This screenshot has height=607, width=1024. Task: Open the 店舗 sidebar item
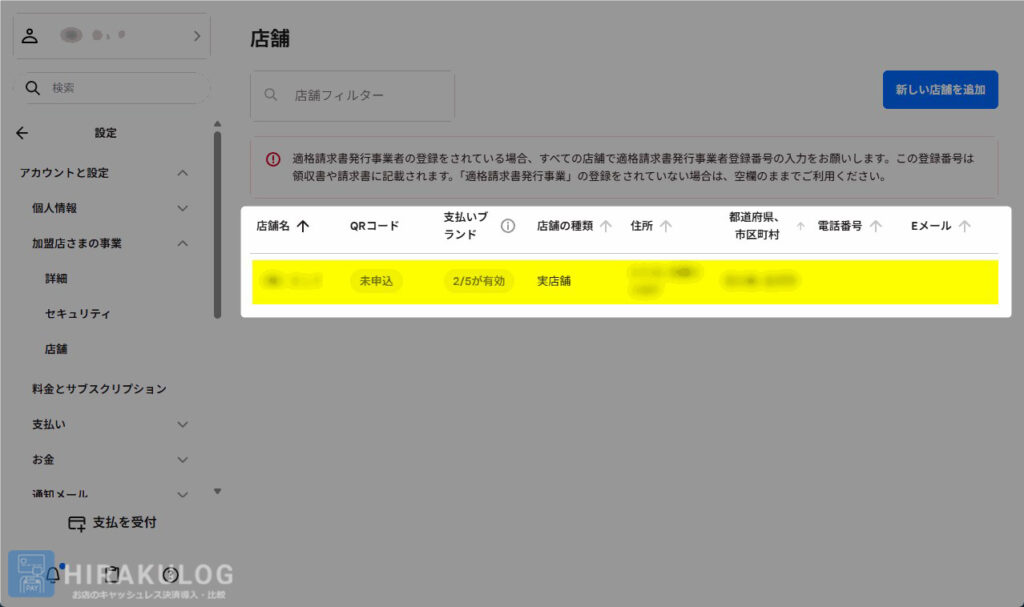56,349
